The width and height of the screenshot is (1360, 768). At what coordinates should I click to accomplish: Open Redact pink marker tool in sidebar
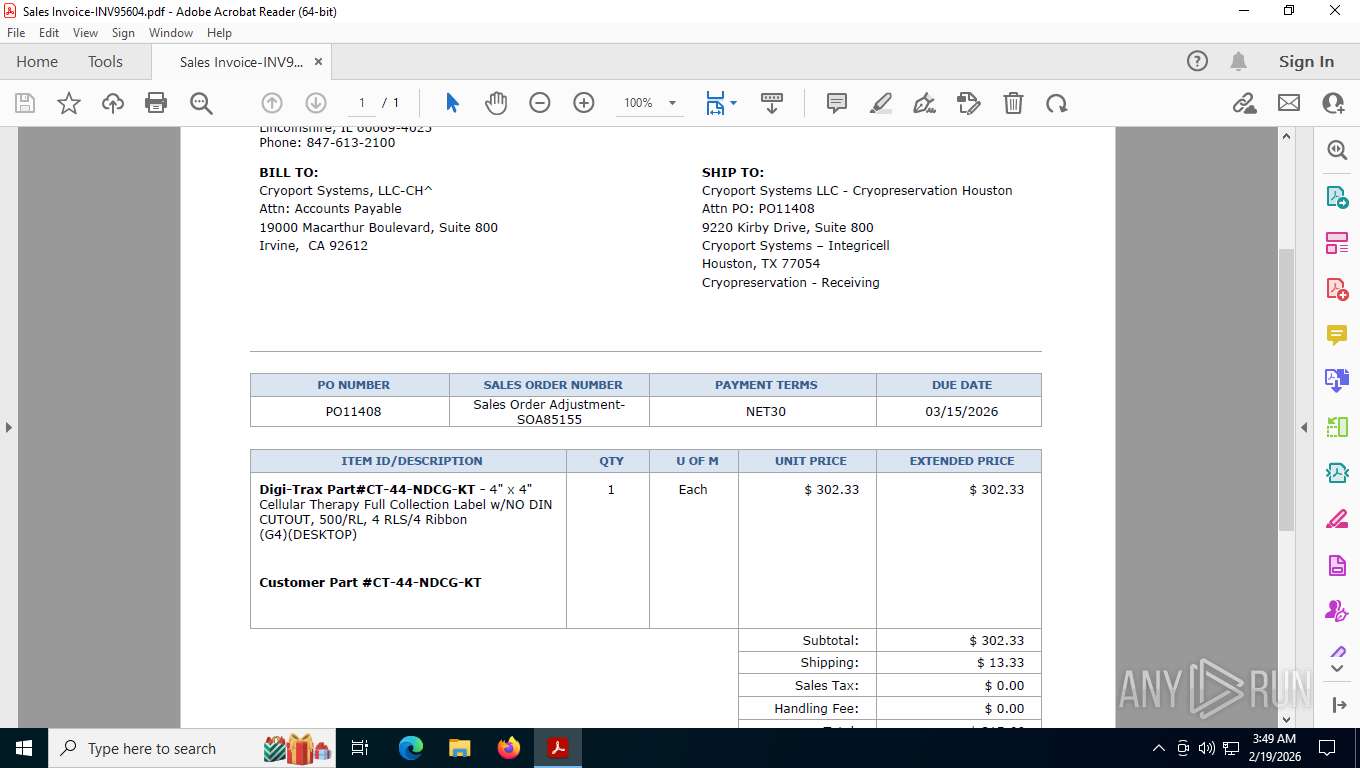pyautogui.click(x=1337, y=519)
